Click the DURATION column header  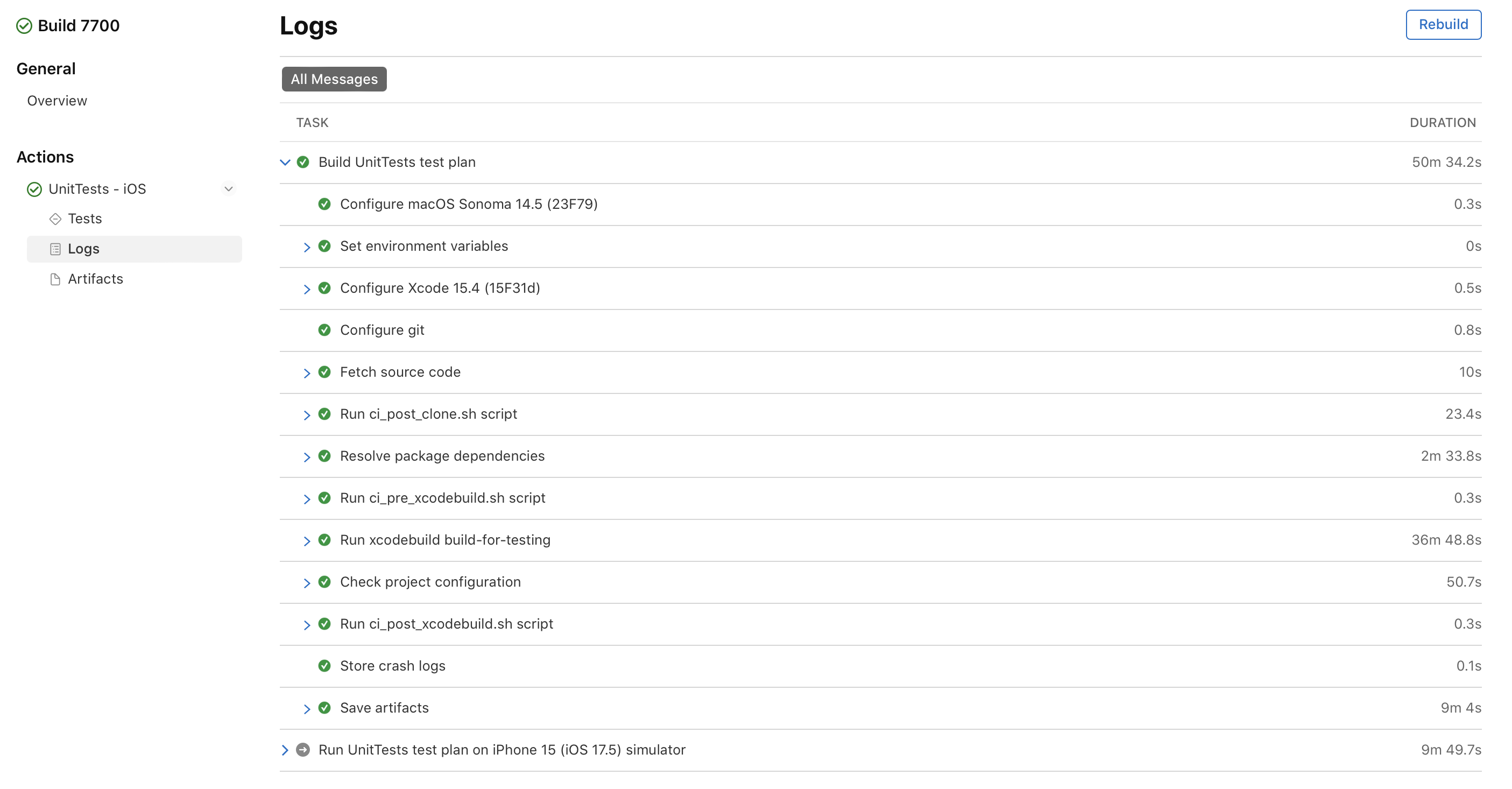(1442, 123)
